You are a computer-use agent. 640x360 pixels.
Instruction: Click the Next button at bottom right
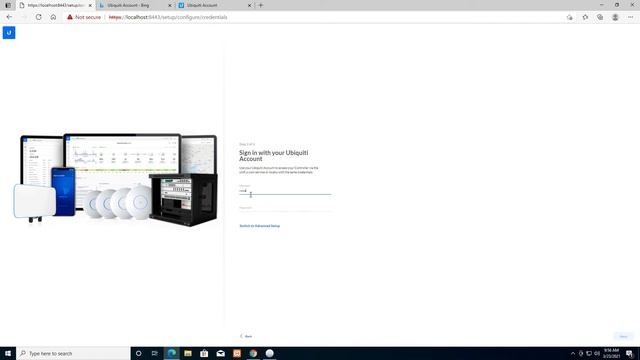pyautogui.click(x=623, y=336)
